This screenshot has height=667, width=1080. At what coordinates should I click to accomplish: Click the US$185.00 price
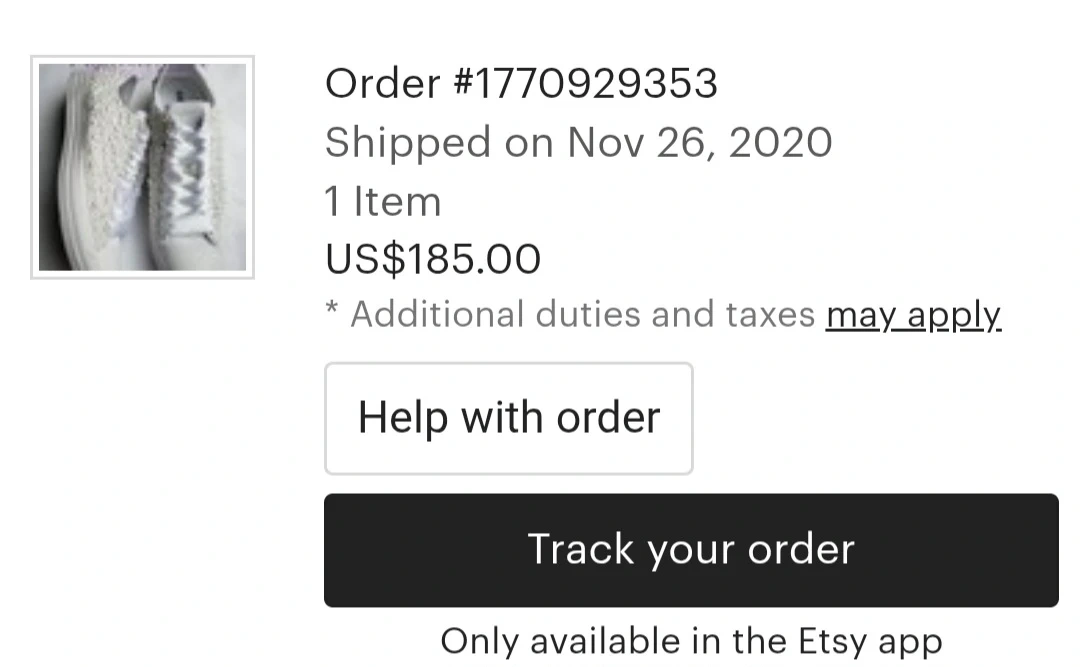coord(433,259)
